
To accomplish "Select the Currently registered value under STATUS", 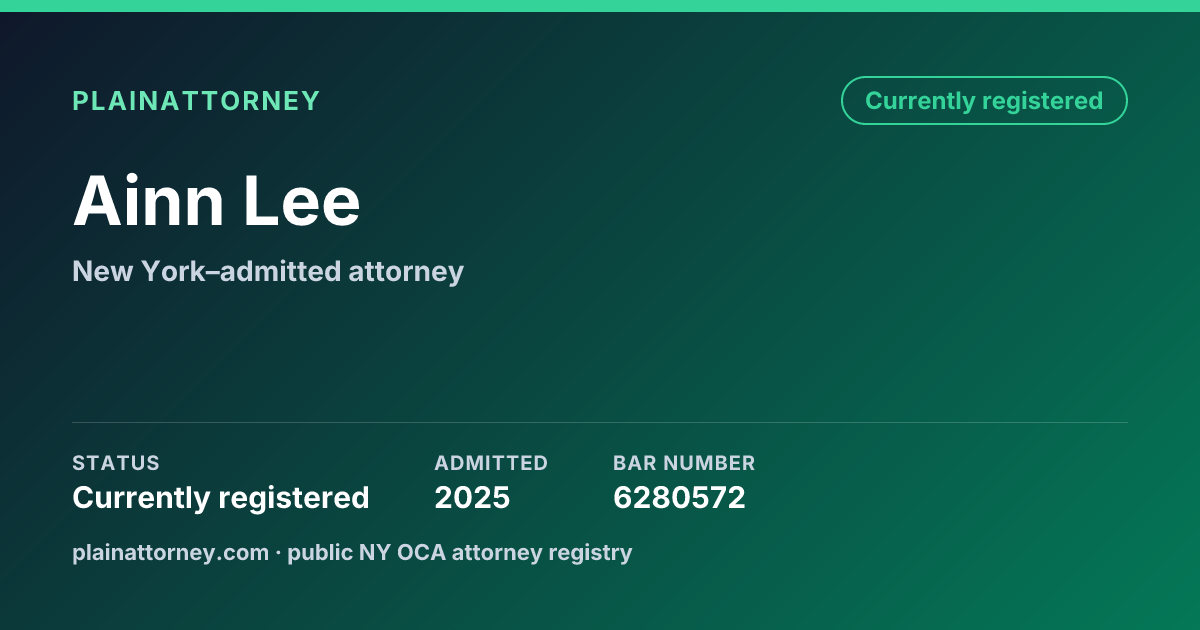I will coord(221,497).
